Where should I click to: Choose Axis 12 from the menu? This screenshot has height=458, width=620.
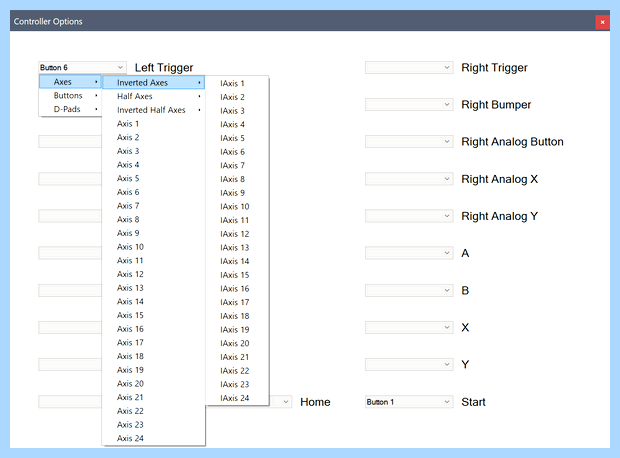[153, 274]
